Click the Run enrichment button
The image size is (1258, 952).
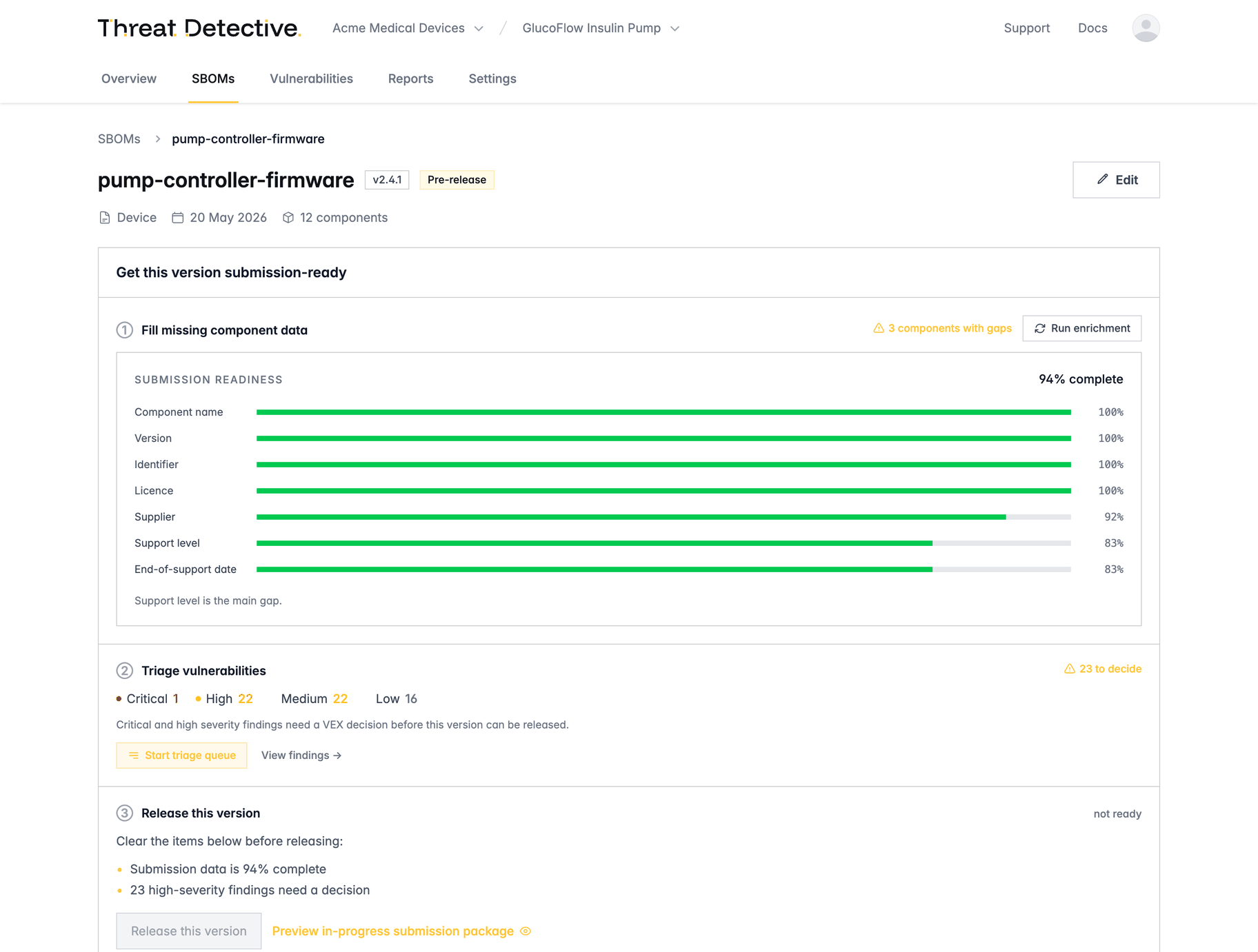pyautogui.click(x=1081, y=328)
